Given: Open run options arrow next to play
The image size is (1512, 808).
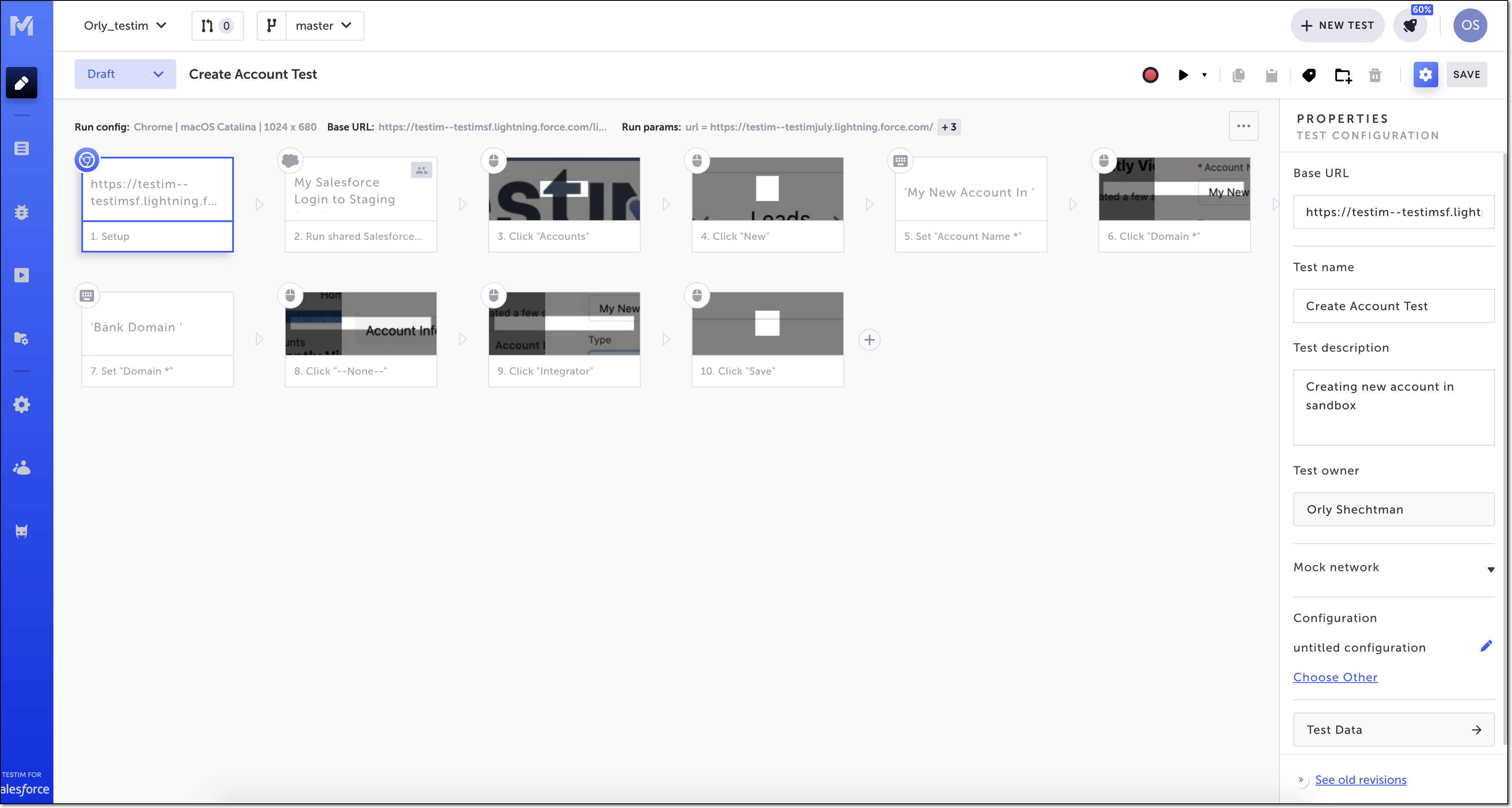Looking at the screenshot, I should (1204, 75).
